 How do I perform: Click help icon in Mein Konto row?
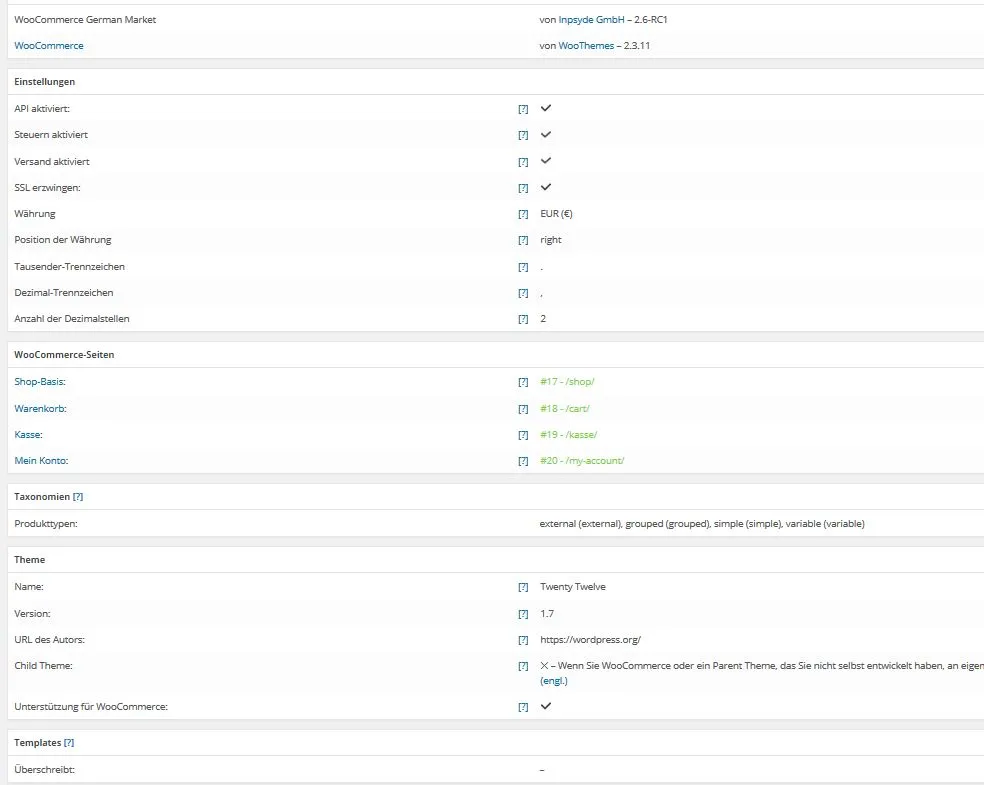pyautogui.click(x=523, y=461)
